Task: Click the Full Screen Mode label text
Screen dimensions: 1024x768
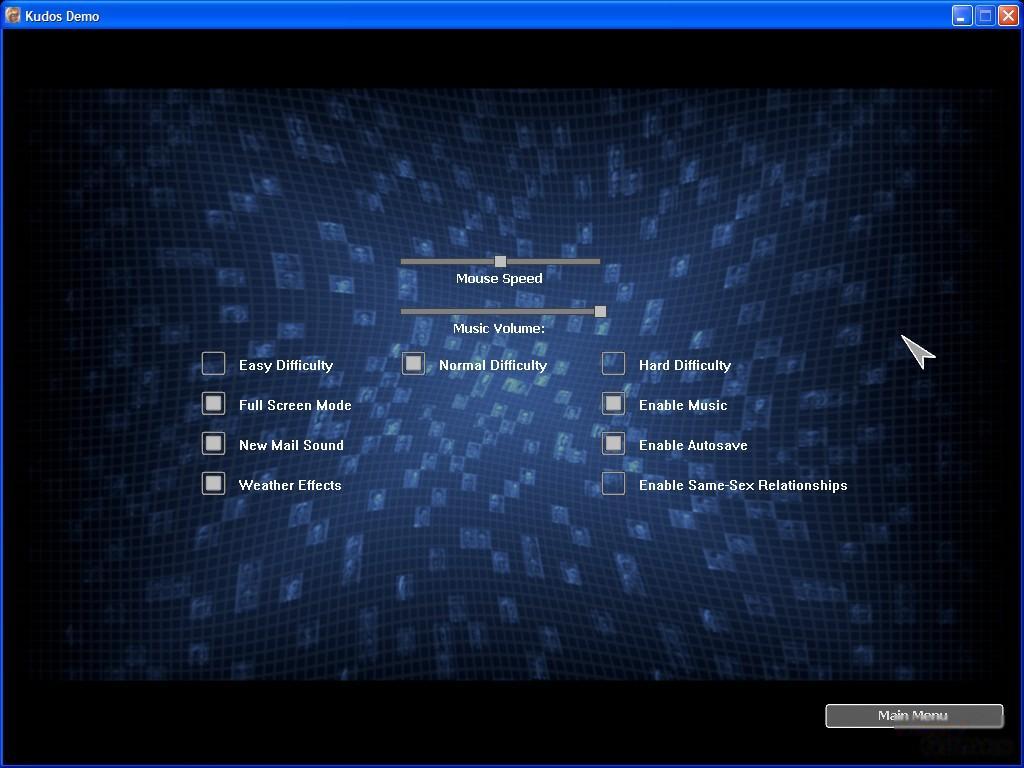Action: pyautogui.click(x=295, y=406)
